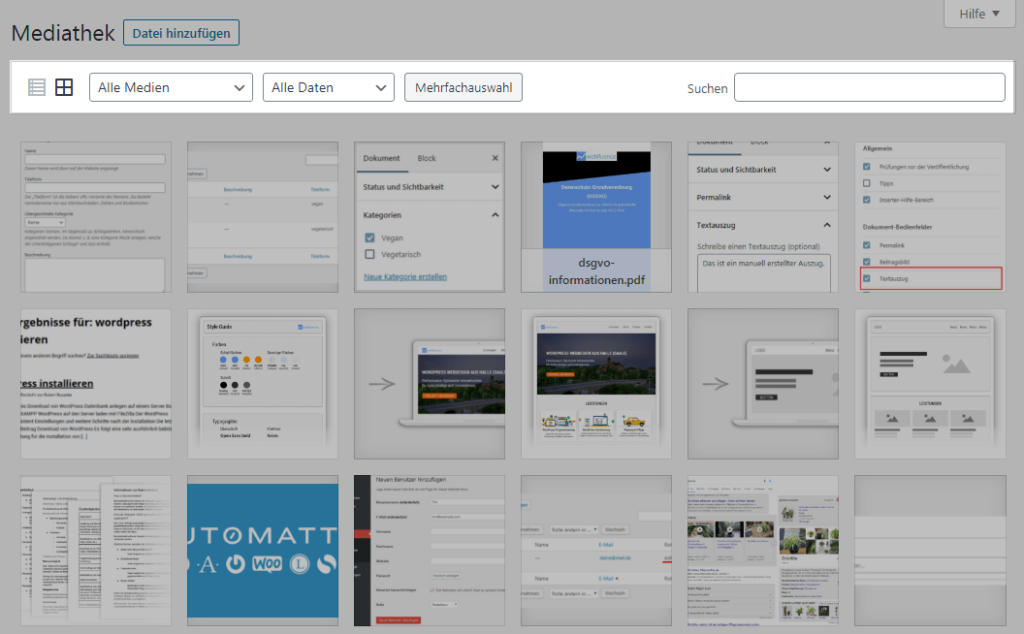
Task: Select the wordpress installieren search results screenshot
Action: click(95, 384)
